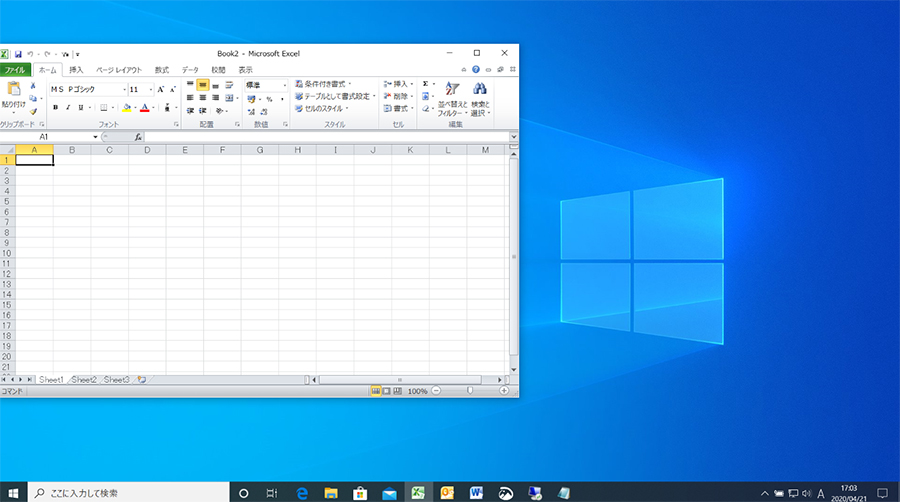Click the Sort & Filter (並べ替えとフィルター) icon
This screenshot has height=502, width=900.
point(452,90)
